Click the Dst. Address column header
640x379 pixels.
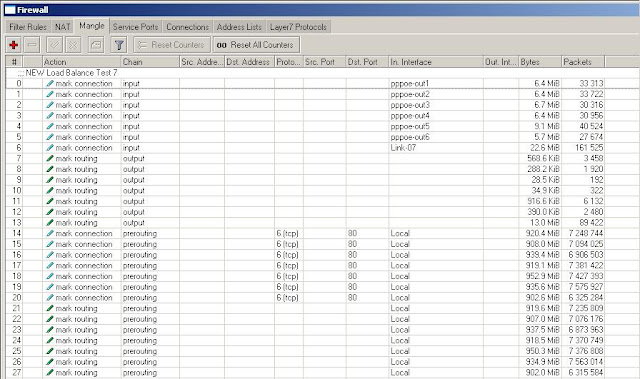[x=249, y=62]
